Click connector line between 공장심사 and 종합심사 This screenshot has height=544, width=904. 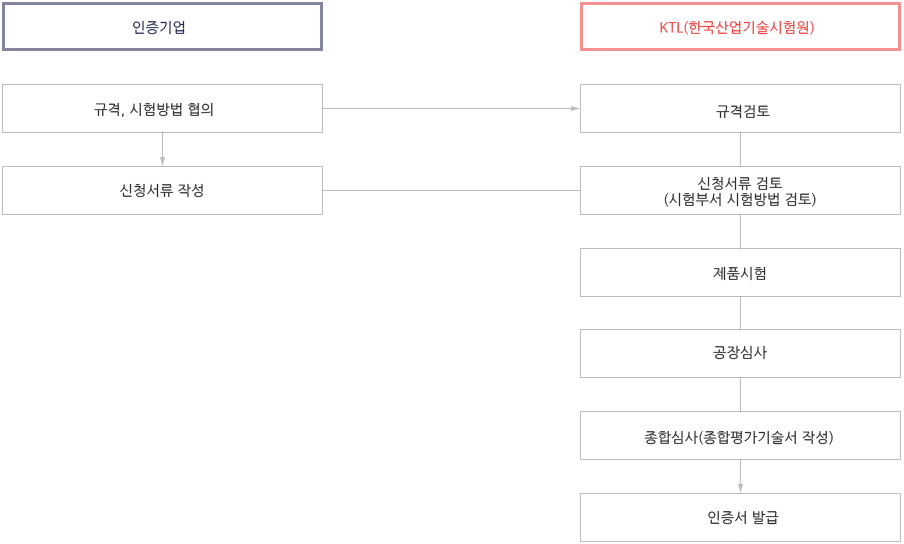(x=740, y=395)
